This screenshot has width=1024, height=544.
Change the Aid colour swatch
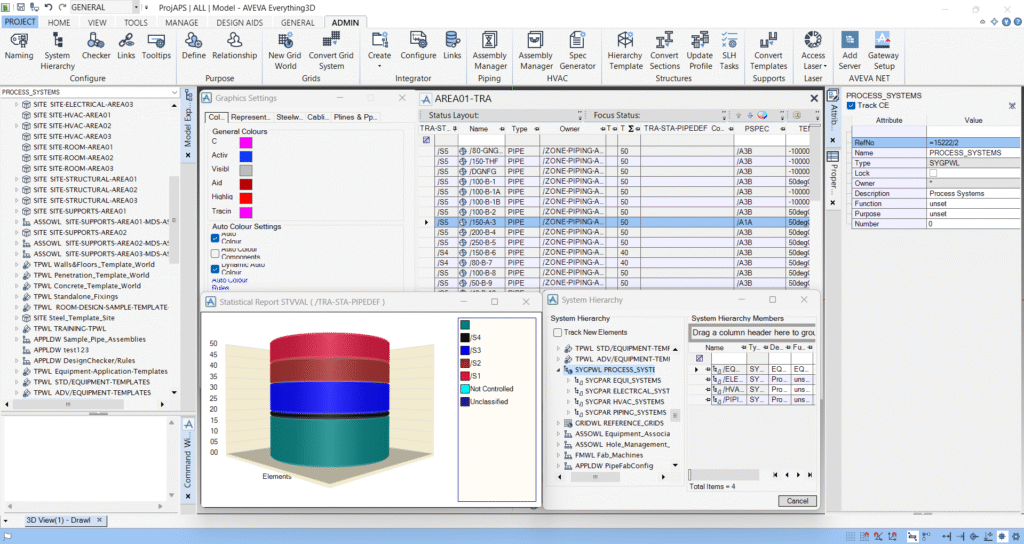(246, 184)
